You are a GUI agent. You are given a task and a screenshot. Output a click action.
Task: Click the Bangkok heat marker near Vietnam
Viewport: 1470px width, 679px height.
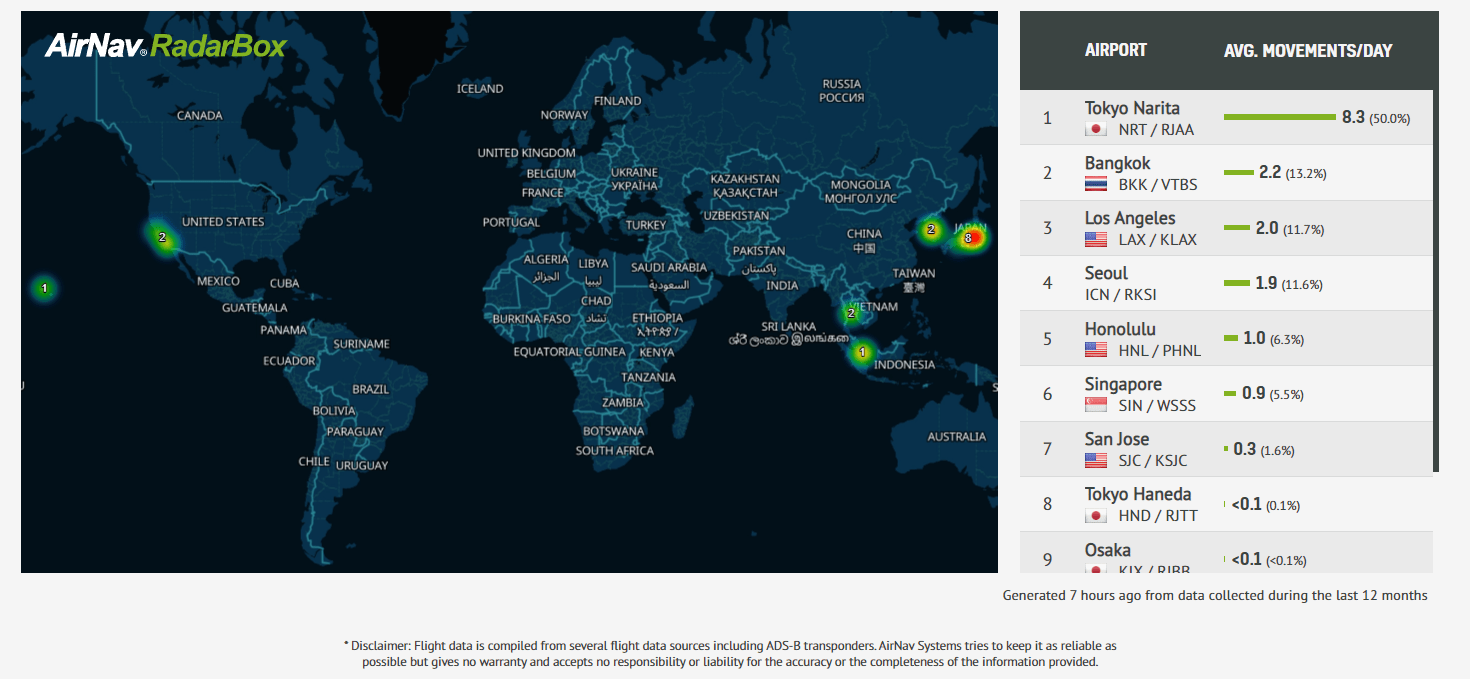pos(851,313)
